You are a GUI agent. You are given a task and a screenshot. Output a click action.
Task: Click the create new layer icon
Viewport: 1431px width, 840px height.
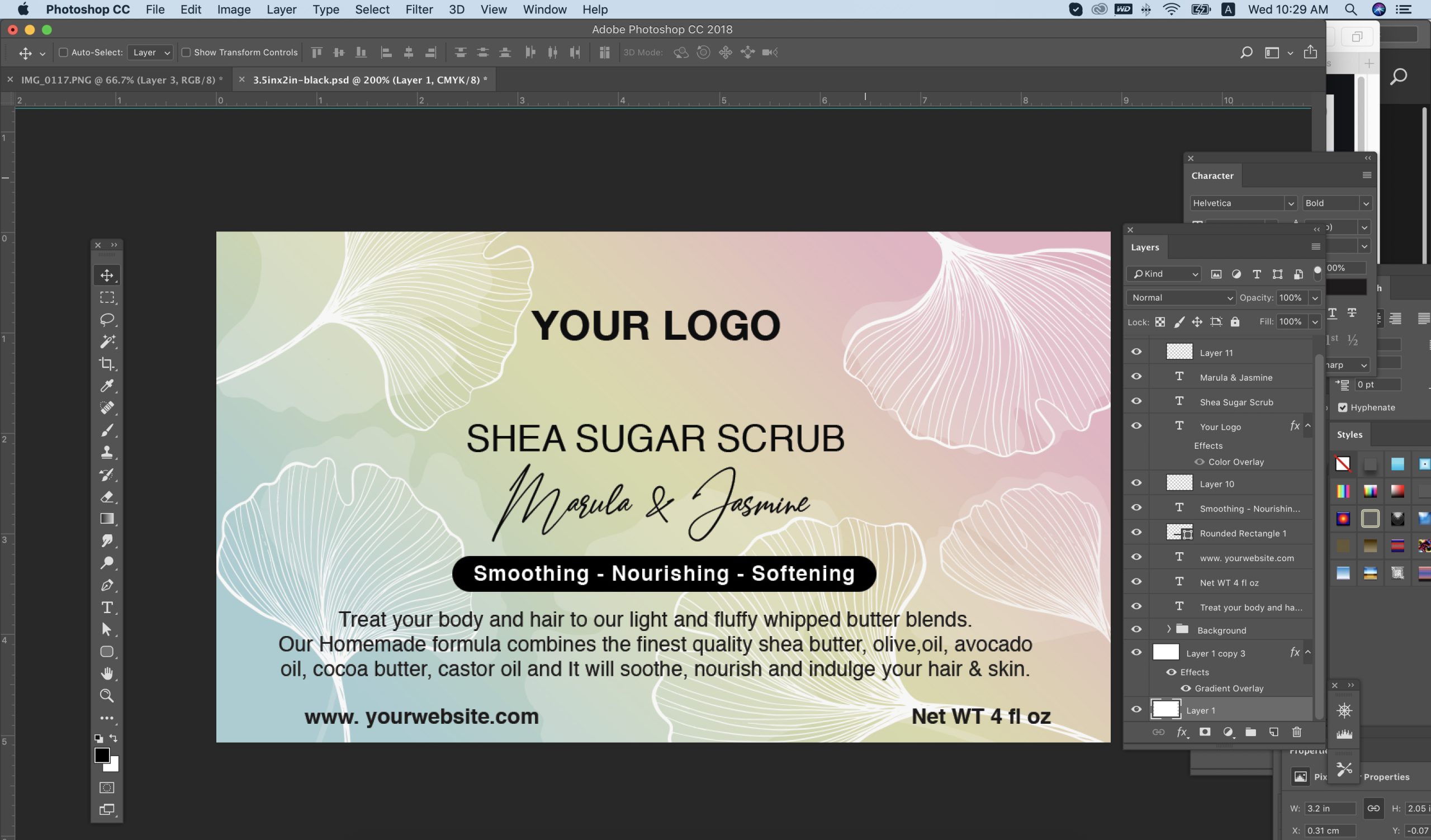1274,732
